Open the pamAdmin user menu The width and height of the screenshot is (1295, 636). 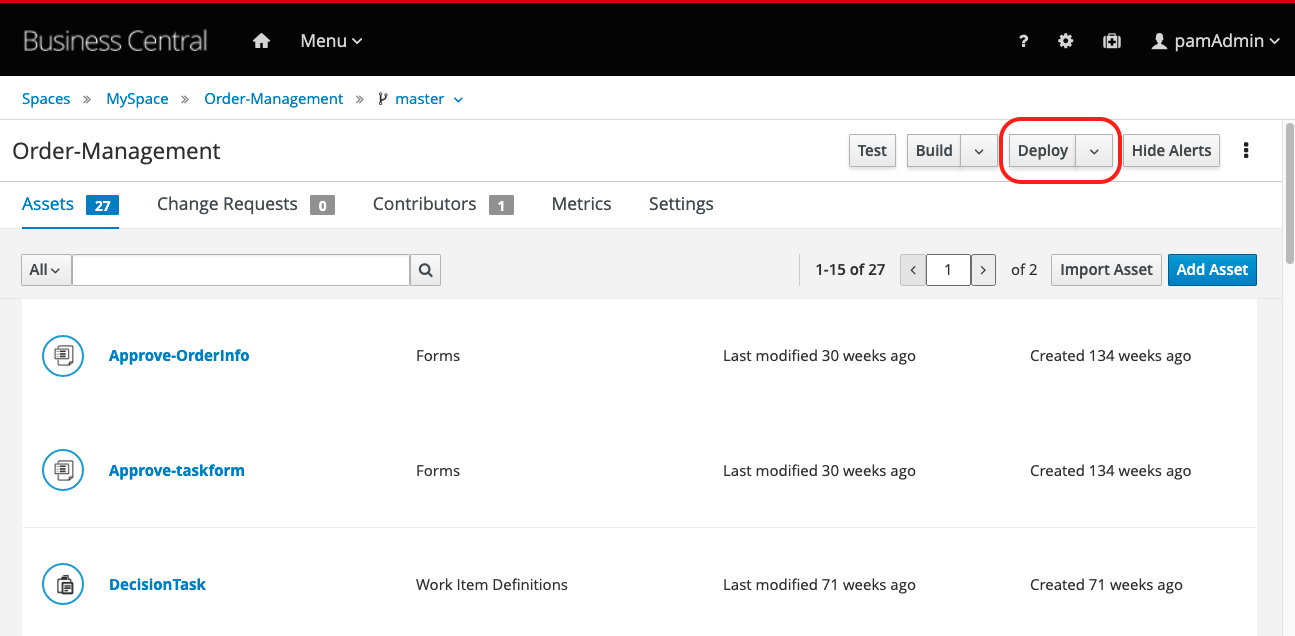(1216, 41)
